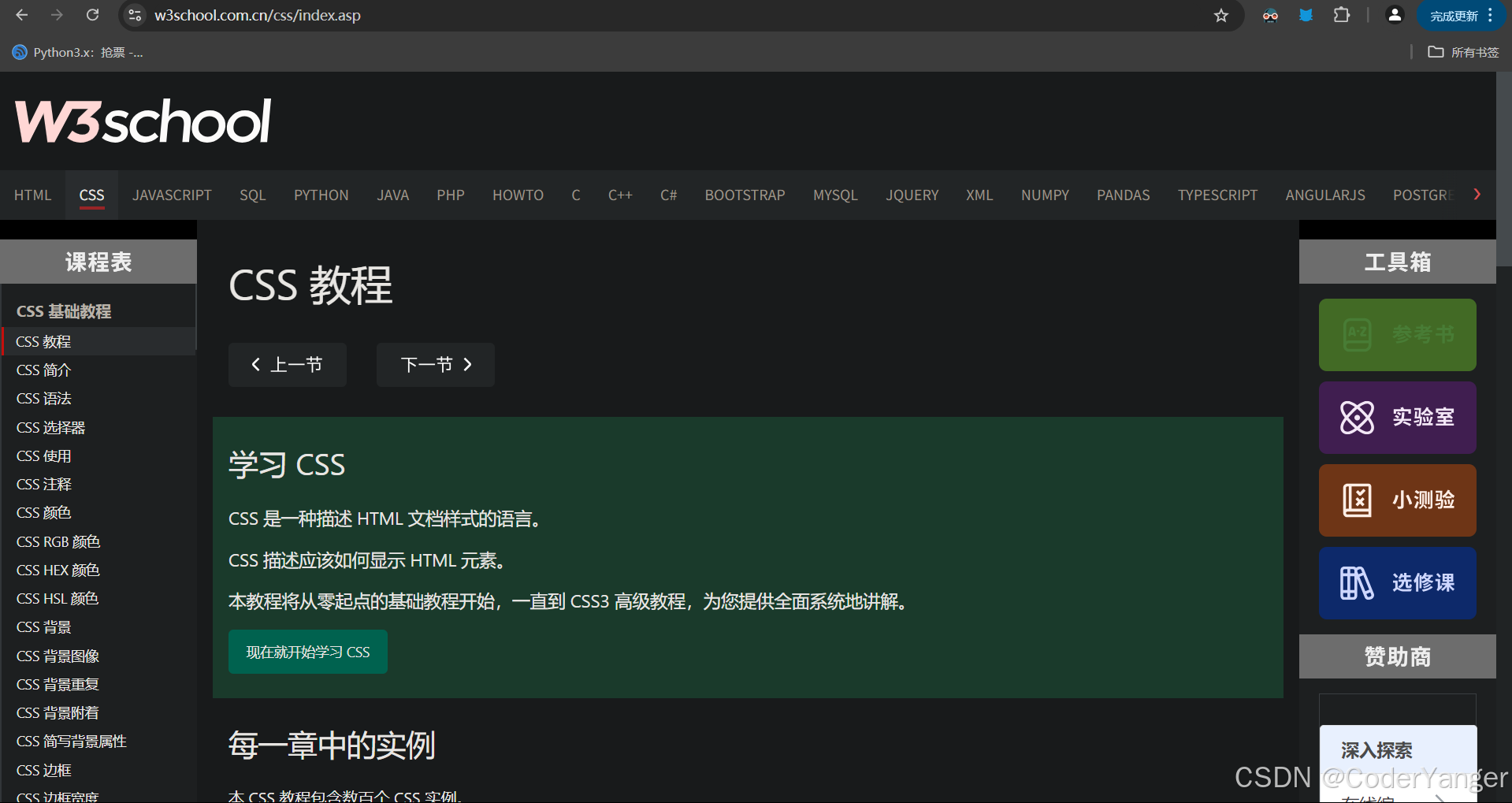Open the Python3.x bookmark
Screen dimensions: 1512x803
click(77, 52)
